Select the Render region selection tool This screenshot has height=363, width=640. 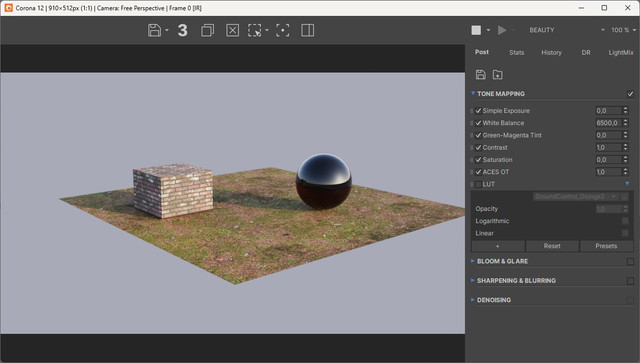[x=255, y=30]
